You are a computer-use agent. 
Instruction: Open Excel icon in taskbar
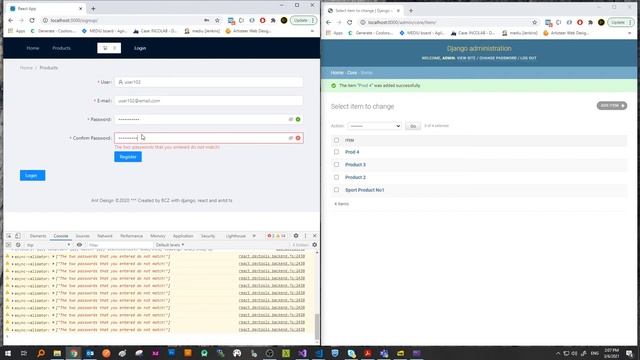286,353
